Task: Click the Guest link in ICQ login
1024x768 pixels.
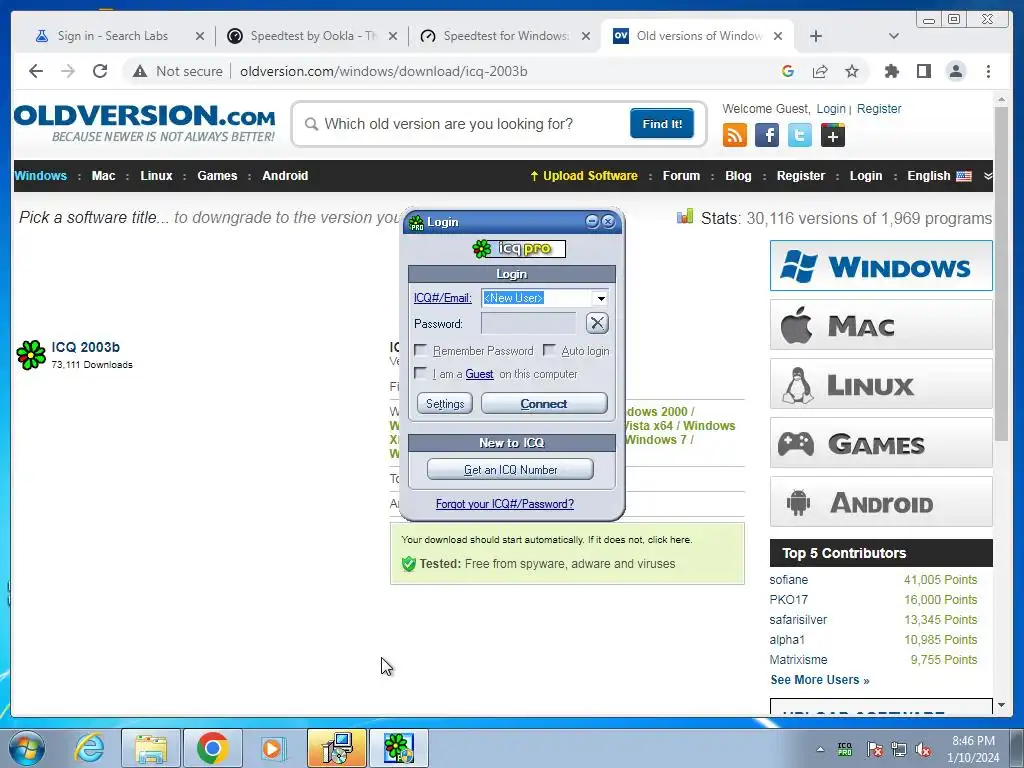Action: click(479, 374)
